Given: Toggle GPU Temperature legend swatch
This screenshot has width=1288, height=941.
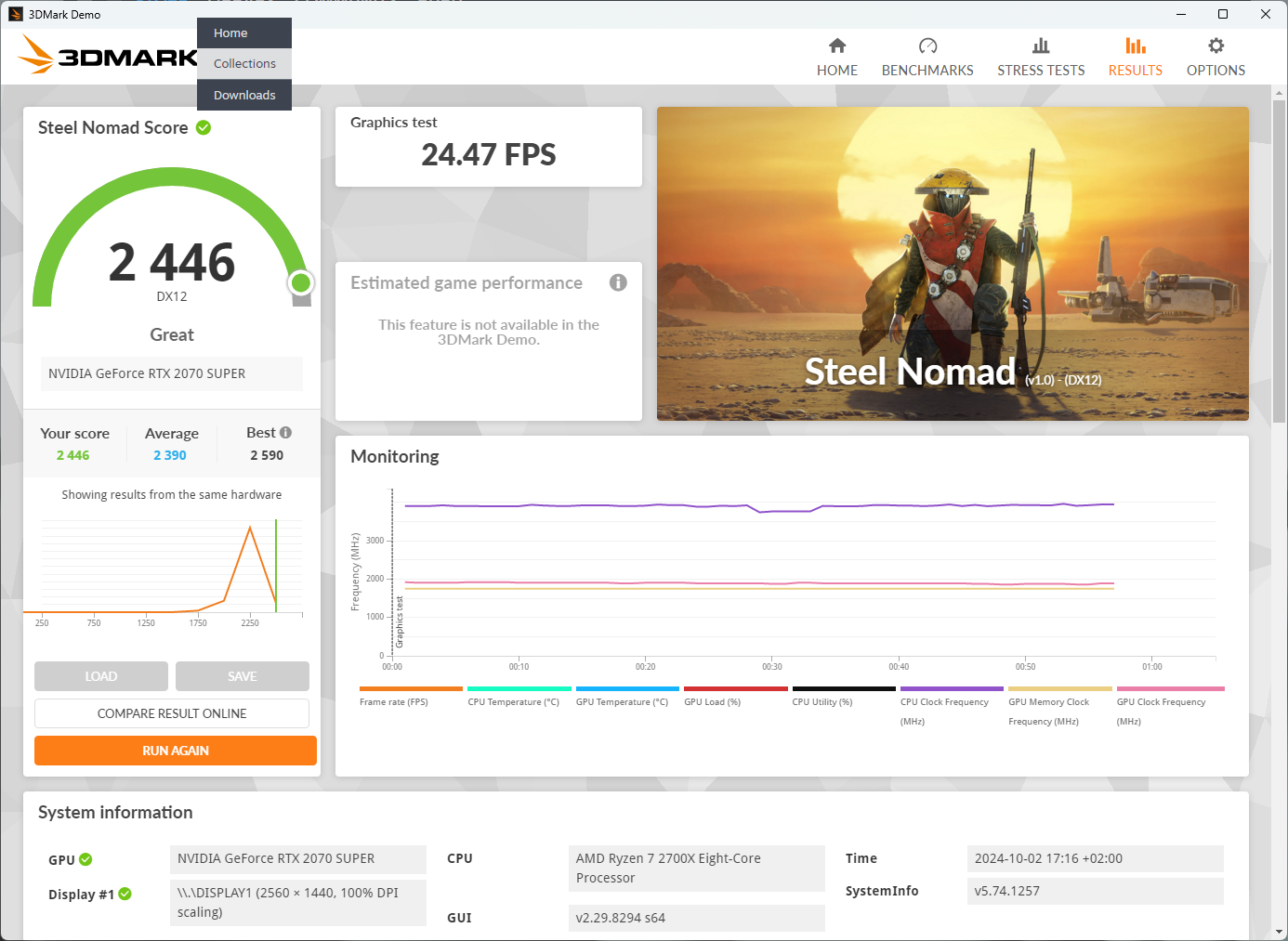Looking at the screenshot, I should 627,689.
